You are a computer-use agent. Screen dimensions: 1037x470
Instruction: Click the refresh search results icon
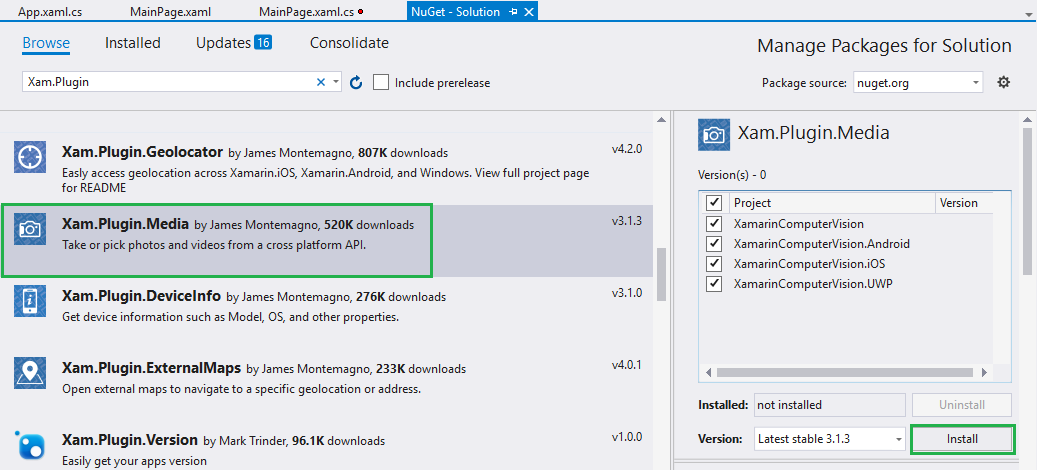click(x=356, y=83)
